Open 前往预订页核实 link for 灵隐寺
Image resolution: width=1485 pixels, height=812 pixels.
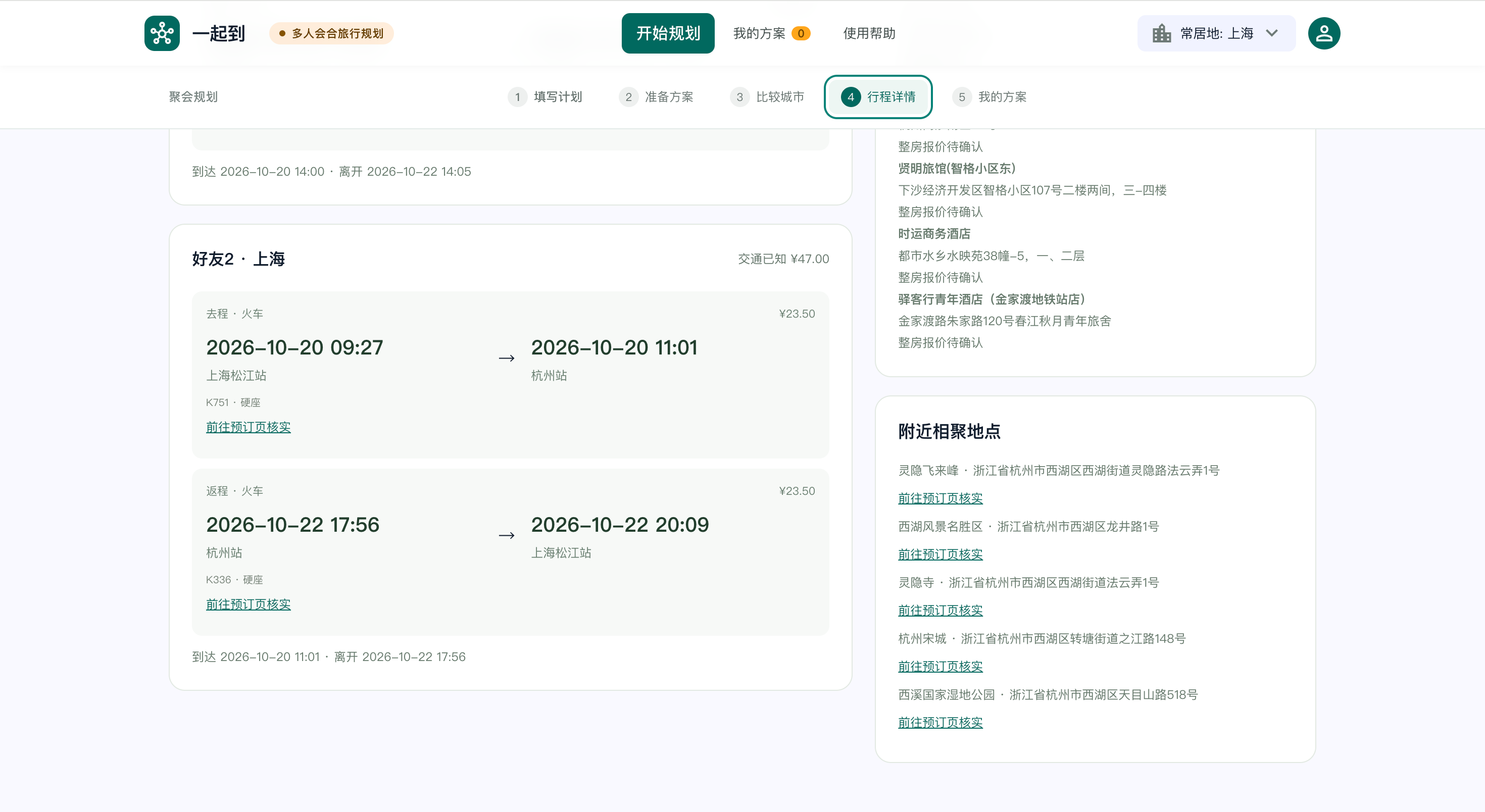click(x=940, y=611)
